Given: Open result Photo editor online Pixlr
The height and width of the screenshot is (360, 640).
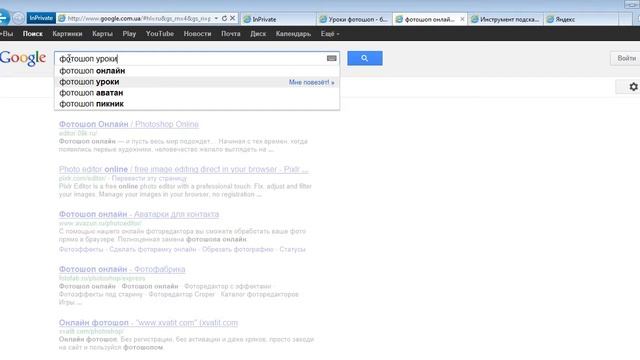Looking at the screenshot, I should click(183, 169).
